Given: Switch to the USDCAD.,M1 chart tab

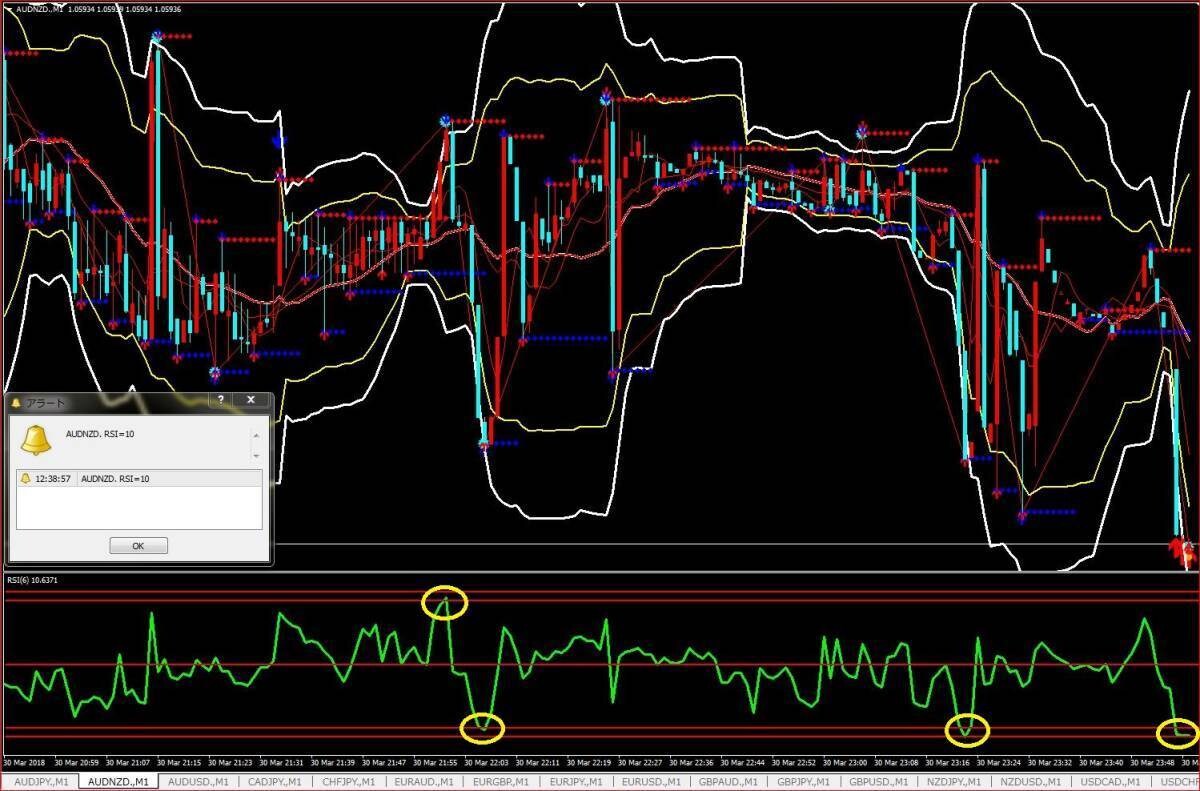Looking at the screenshot, I should pos(1110,782).
